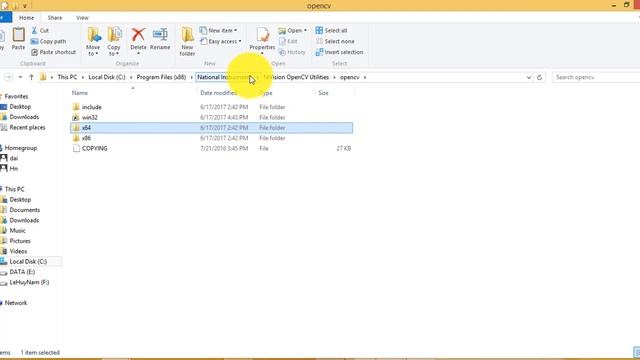Select the x64 folder

[211, 128]
